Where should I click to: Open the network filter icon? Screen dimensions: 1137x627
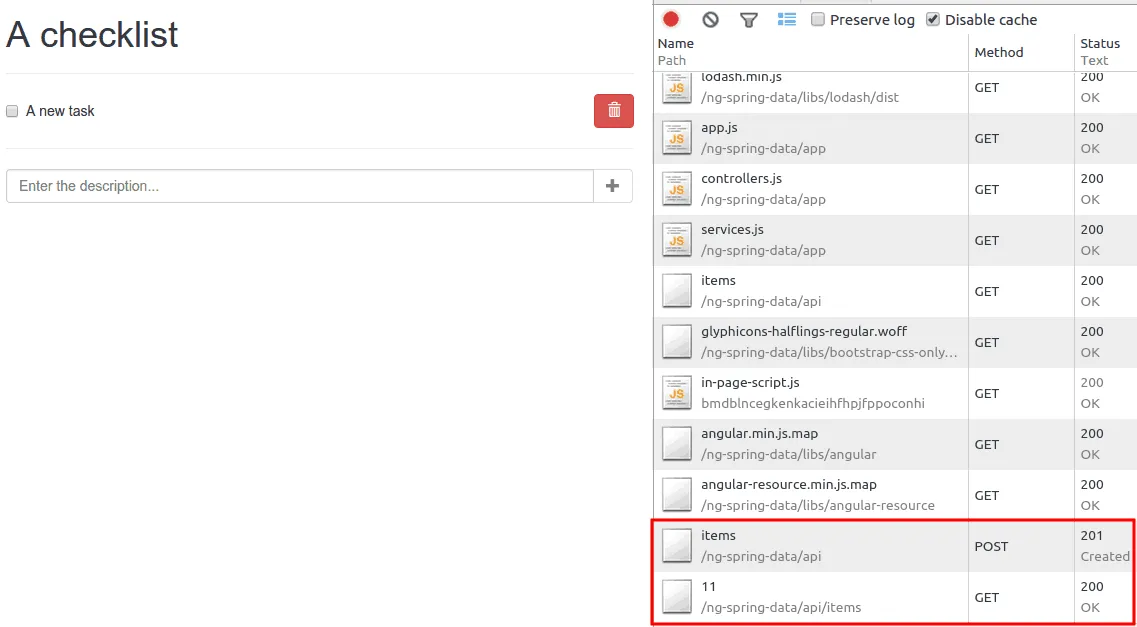[x=748, y=19]
